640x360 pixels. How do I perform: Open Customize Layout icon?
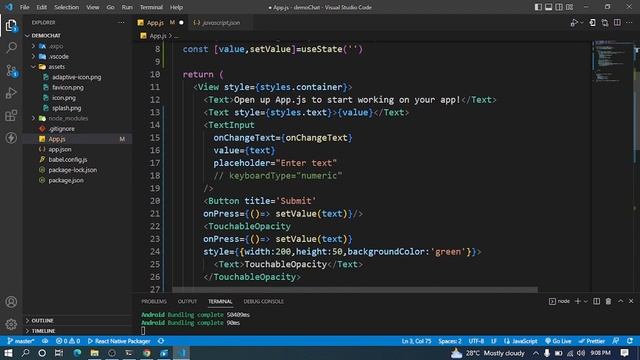[569, 7]
